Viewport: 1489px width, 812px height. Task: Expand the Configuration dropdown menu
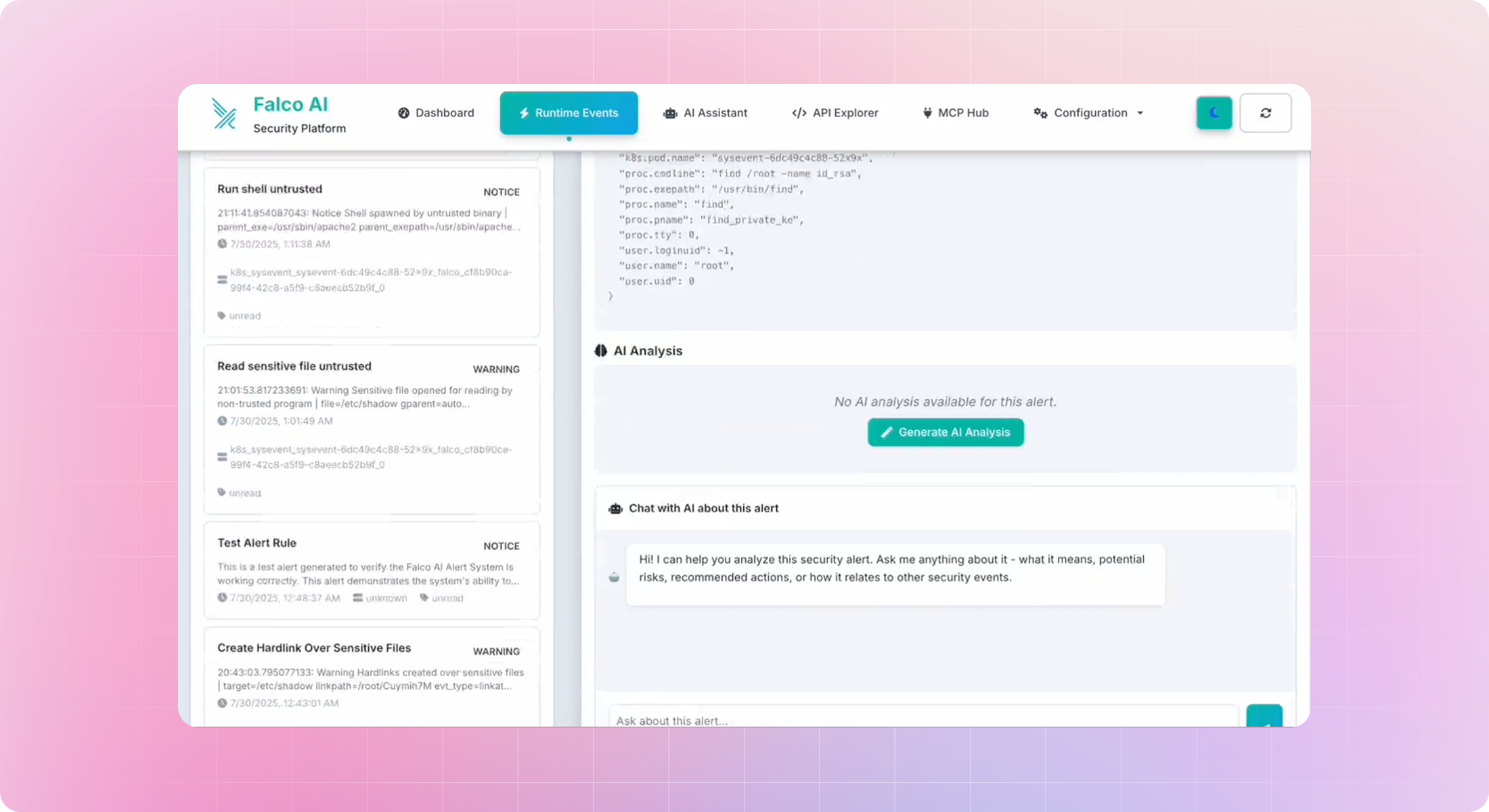tap(1088, 113)
